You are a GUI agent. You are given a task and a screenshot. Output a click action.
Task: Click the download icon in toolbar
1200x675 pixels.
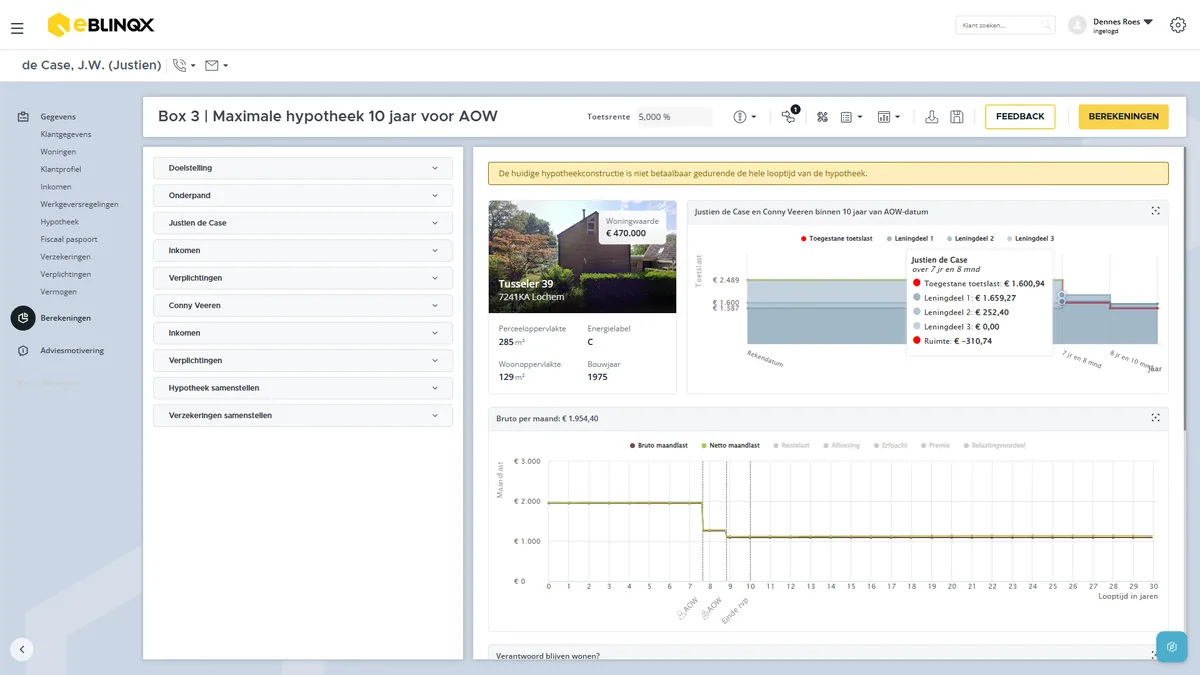932,117
